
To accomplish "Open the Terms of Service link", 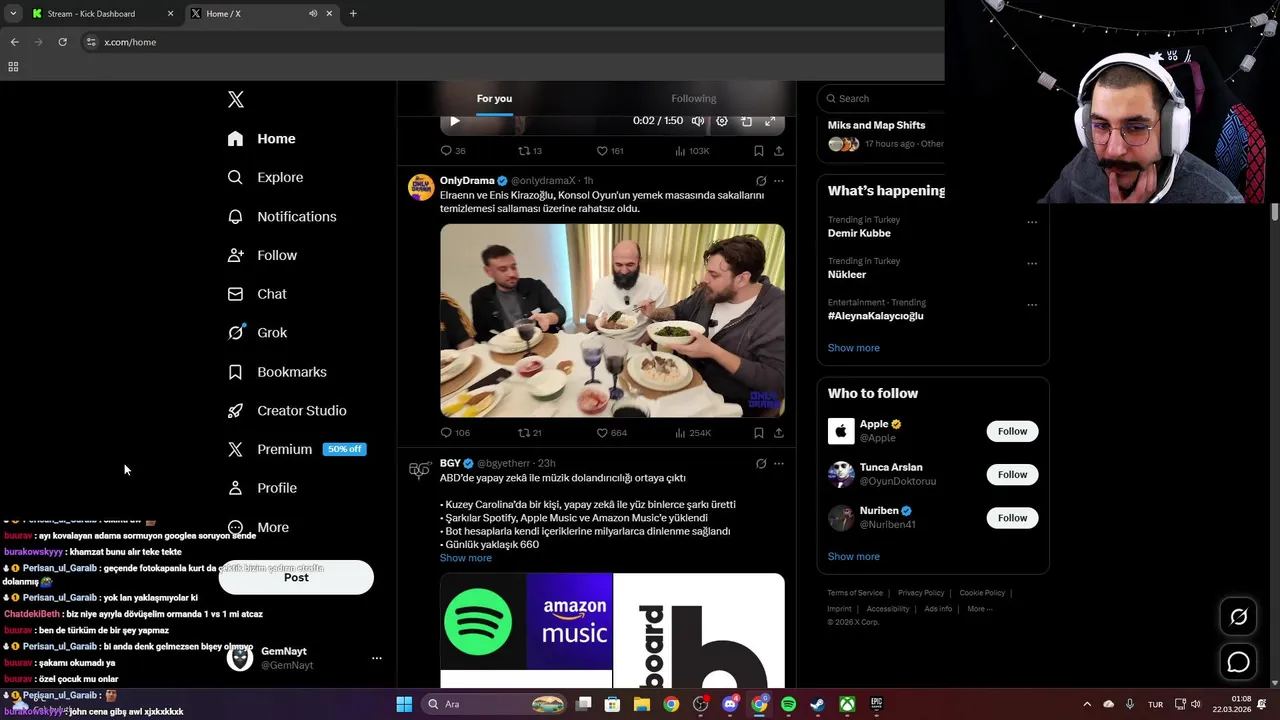I will (x=855, y=593).
